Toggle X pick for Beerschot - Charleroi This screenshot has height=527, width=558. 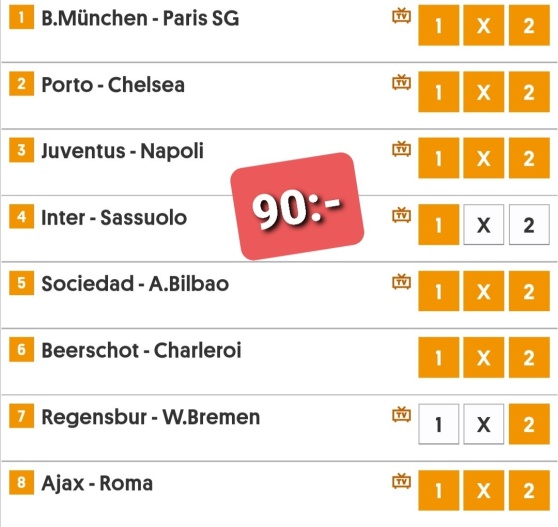click(484, 358)
